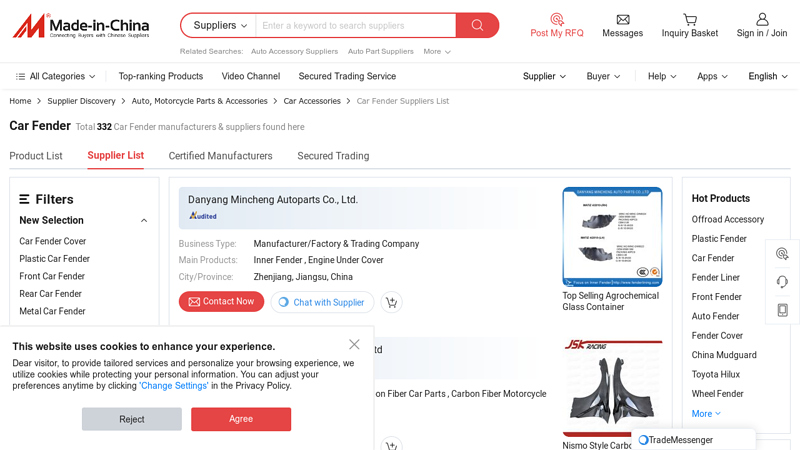Click the Contact Now button
The width and height of the screenshot is (800, 450).
(x=221, y=302)
